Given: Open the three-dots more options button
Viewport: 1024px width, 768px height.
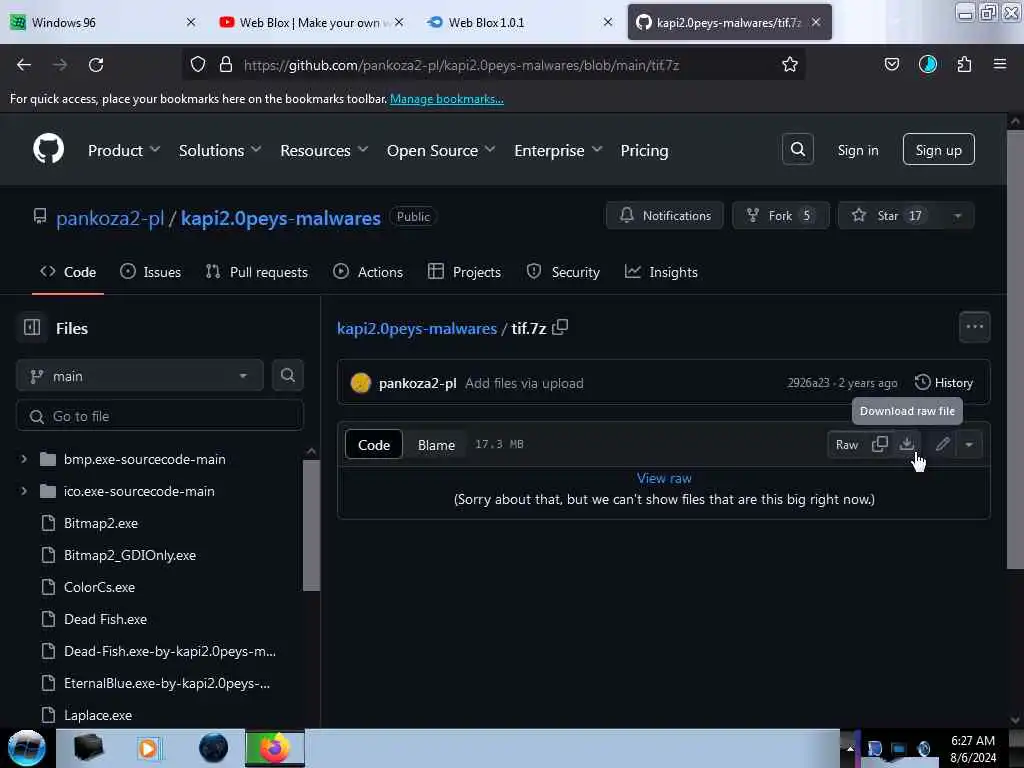Looking at the screenshot, I should click(974, 327).
